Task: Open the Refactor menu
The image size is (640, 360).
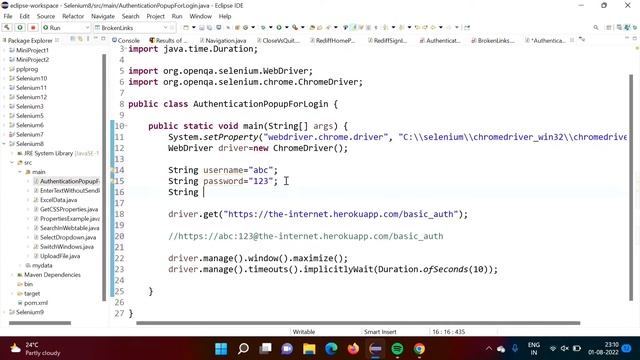Action: (x=73, y=16)
